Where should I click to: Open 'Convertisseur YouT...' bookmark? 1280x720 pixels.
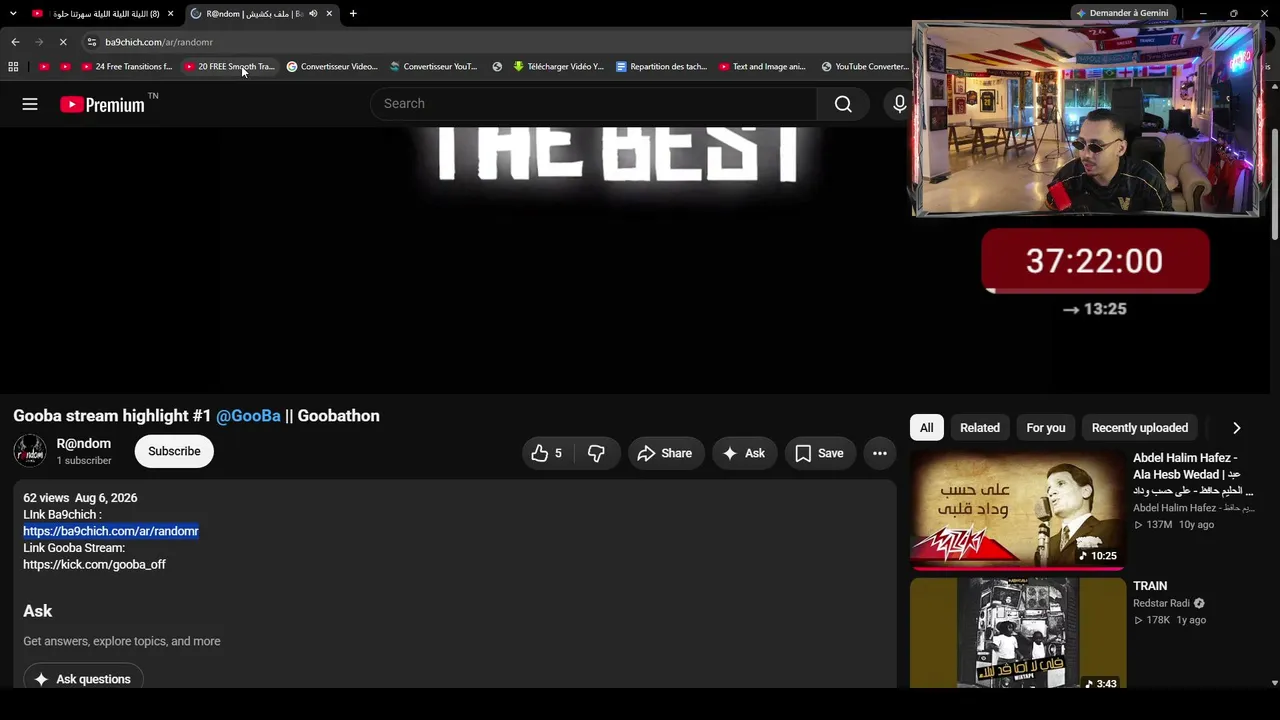[x=434, y=67]
